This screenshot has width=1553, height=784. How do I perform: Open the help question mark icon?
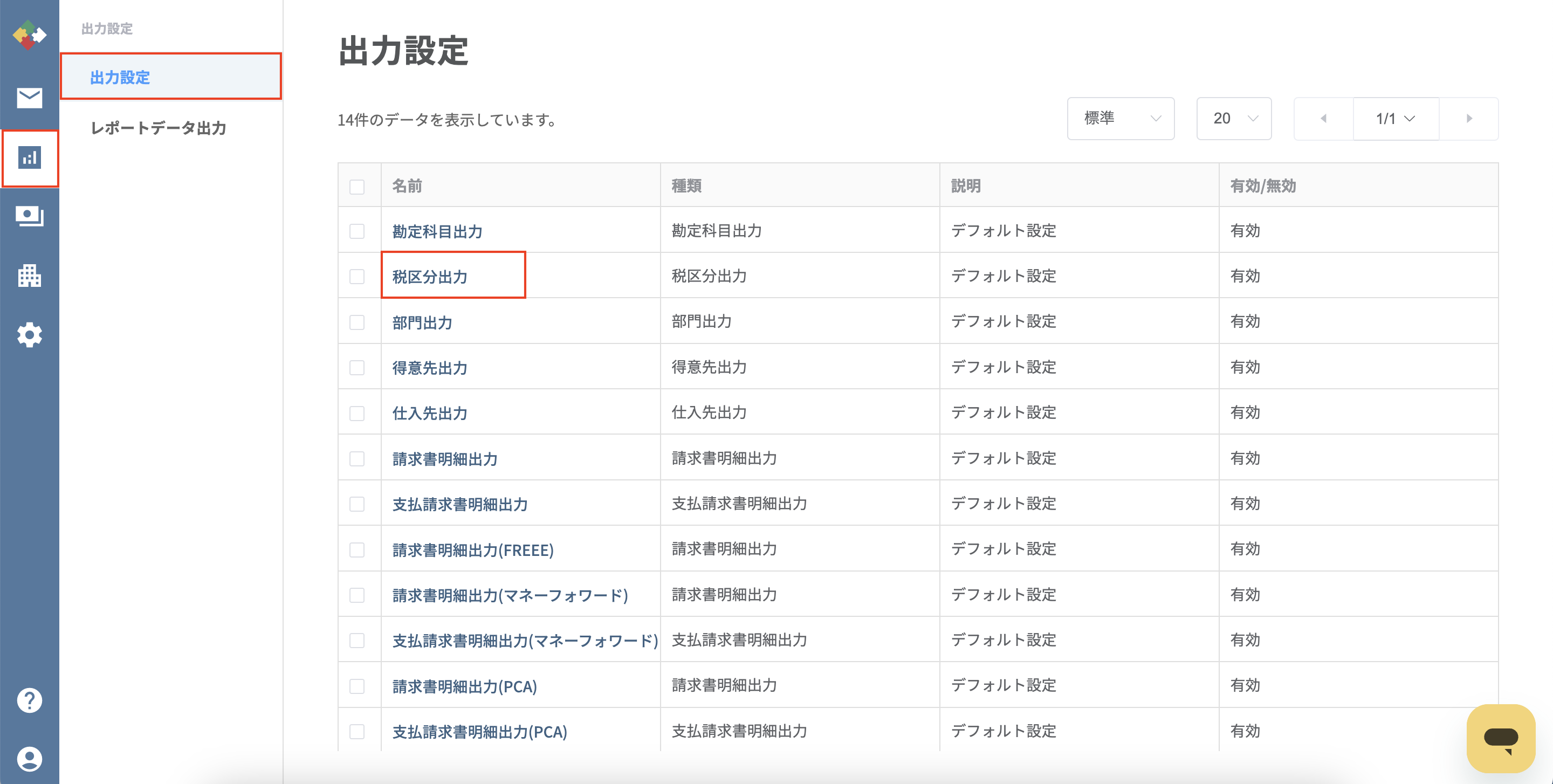[29, 700]
